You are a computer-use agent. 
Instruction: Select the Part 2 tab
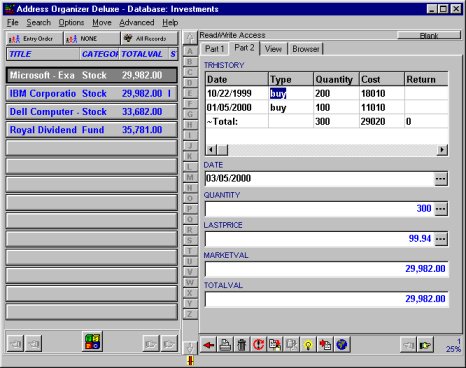pyautogui.click(x=244, y=48)
